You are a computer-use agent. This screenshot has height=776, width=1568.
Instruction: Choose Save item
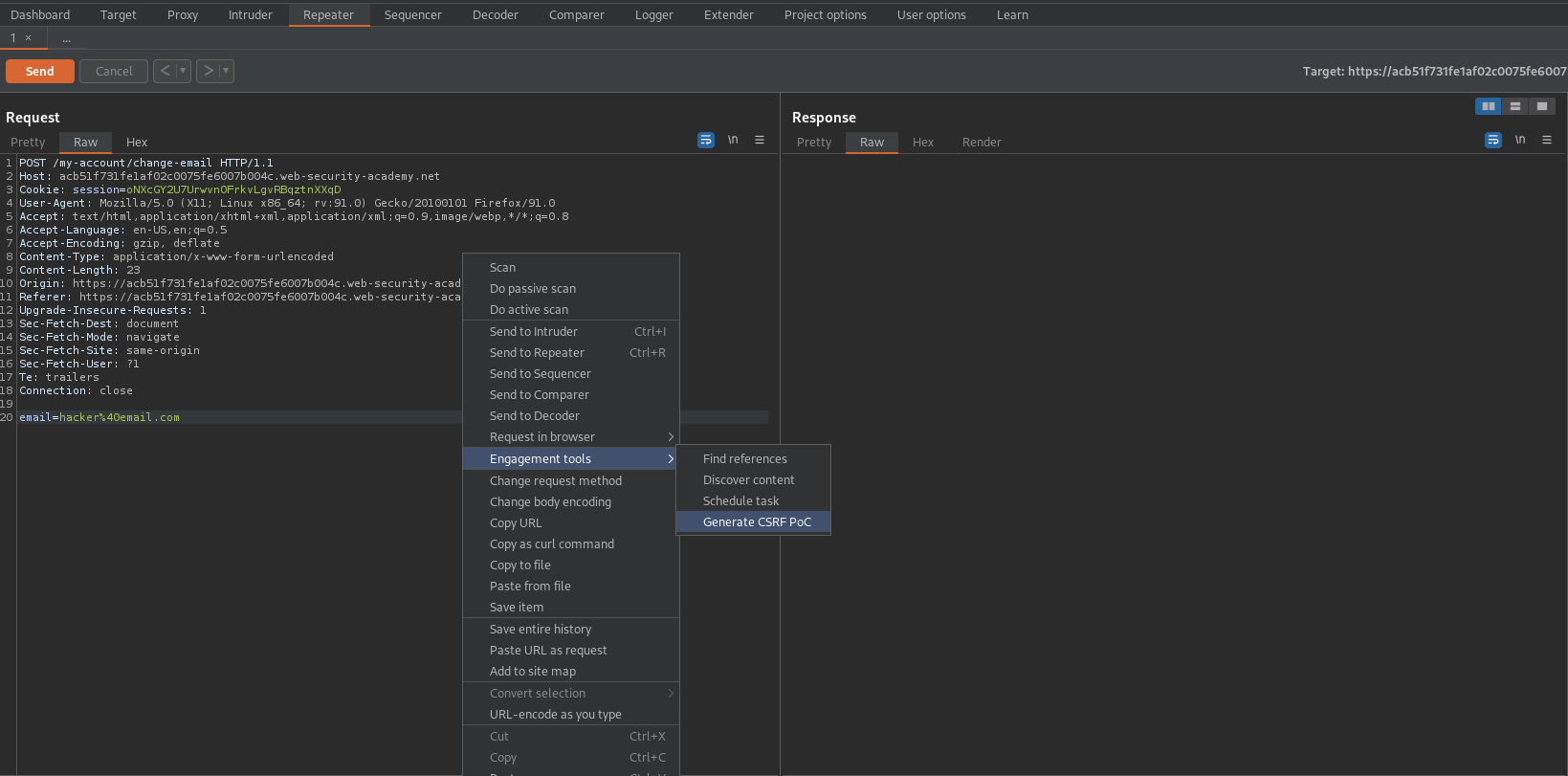571,608
